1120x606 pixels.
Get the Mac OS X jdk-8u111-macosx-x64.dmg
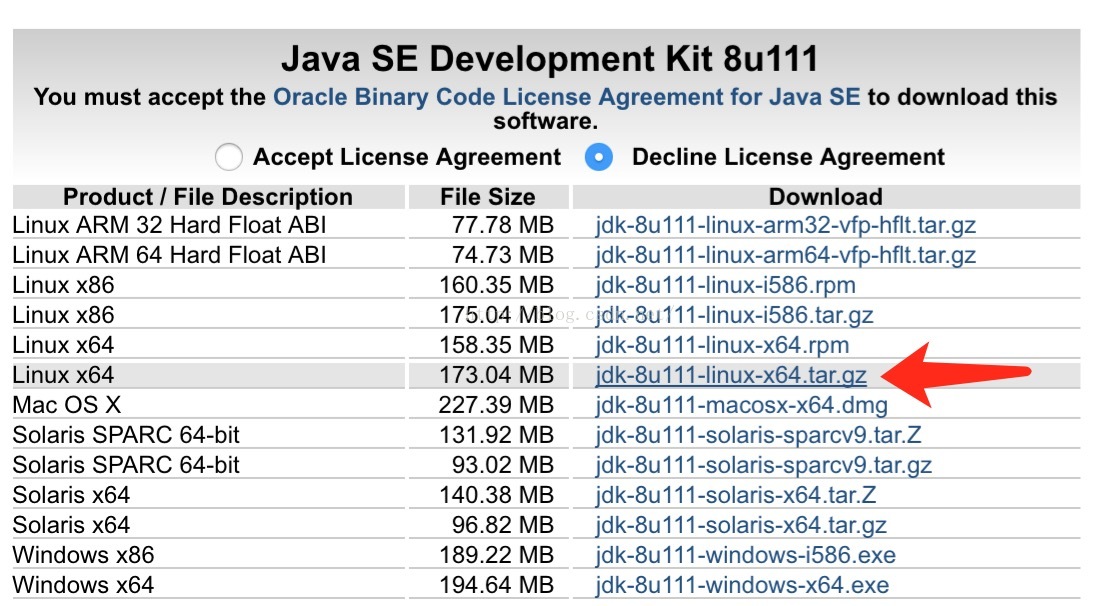pos(741,405)
